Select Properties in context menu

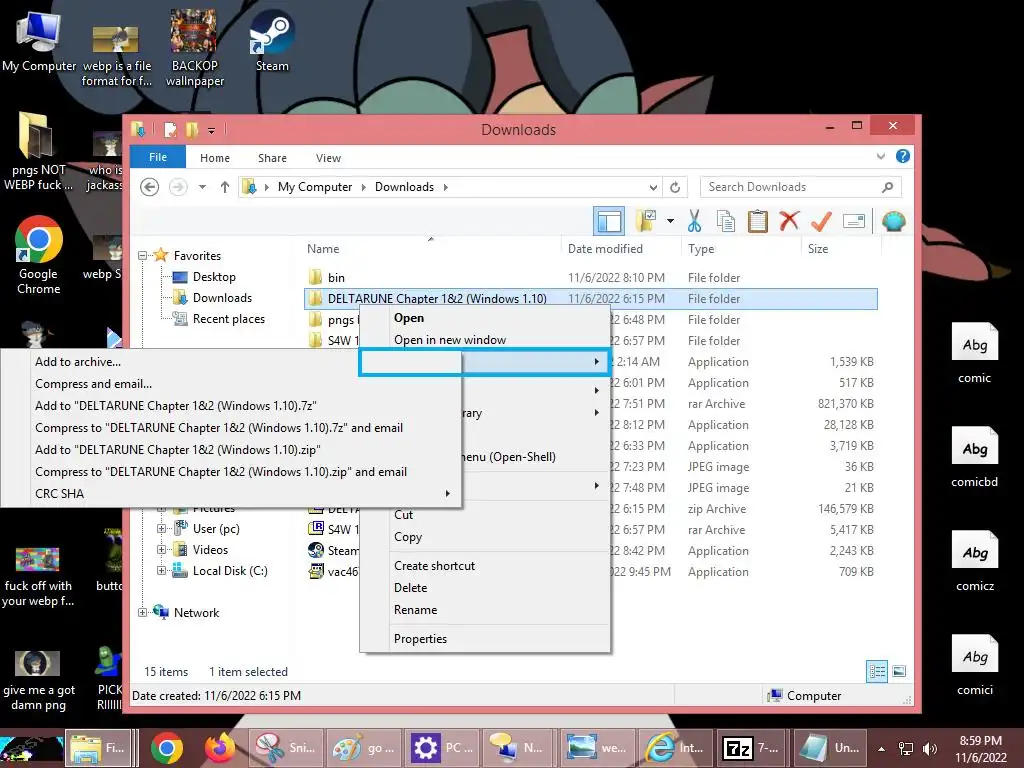(485, 639)
